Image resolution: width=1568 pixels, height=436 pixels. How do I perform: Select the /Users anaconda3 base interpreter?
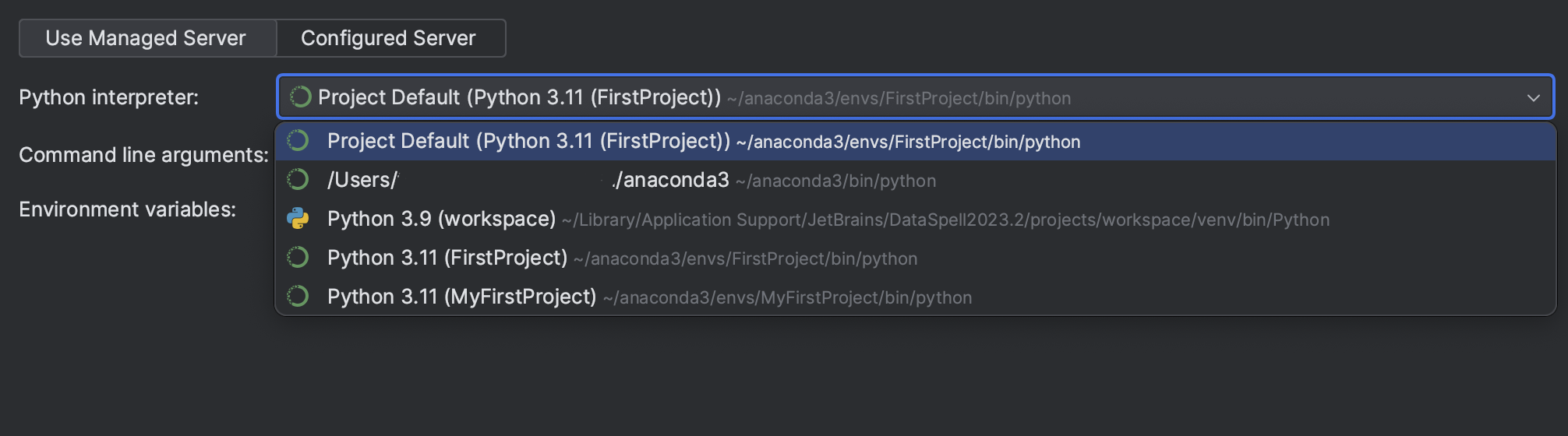[x=528, y=180]
